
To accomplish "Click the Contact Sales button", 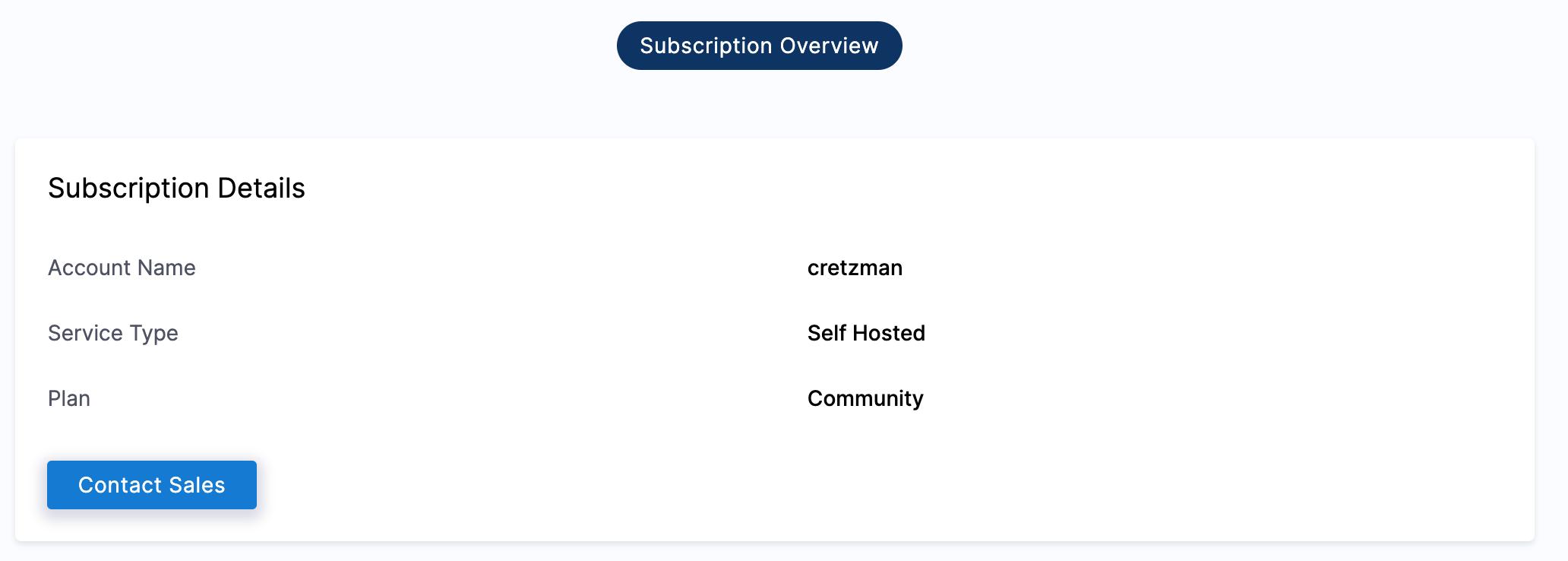I will tap(152, 485).
